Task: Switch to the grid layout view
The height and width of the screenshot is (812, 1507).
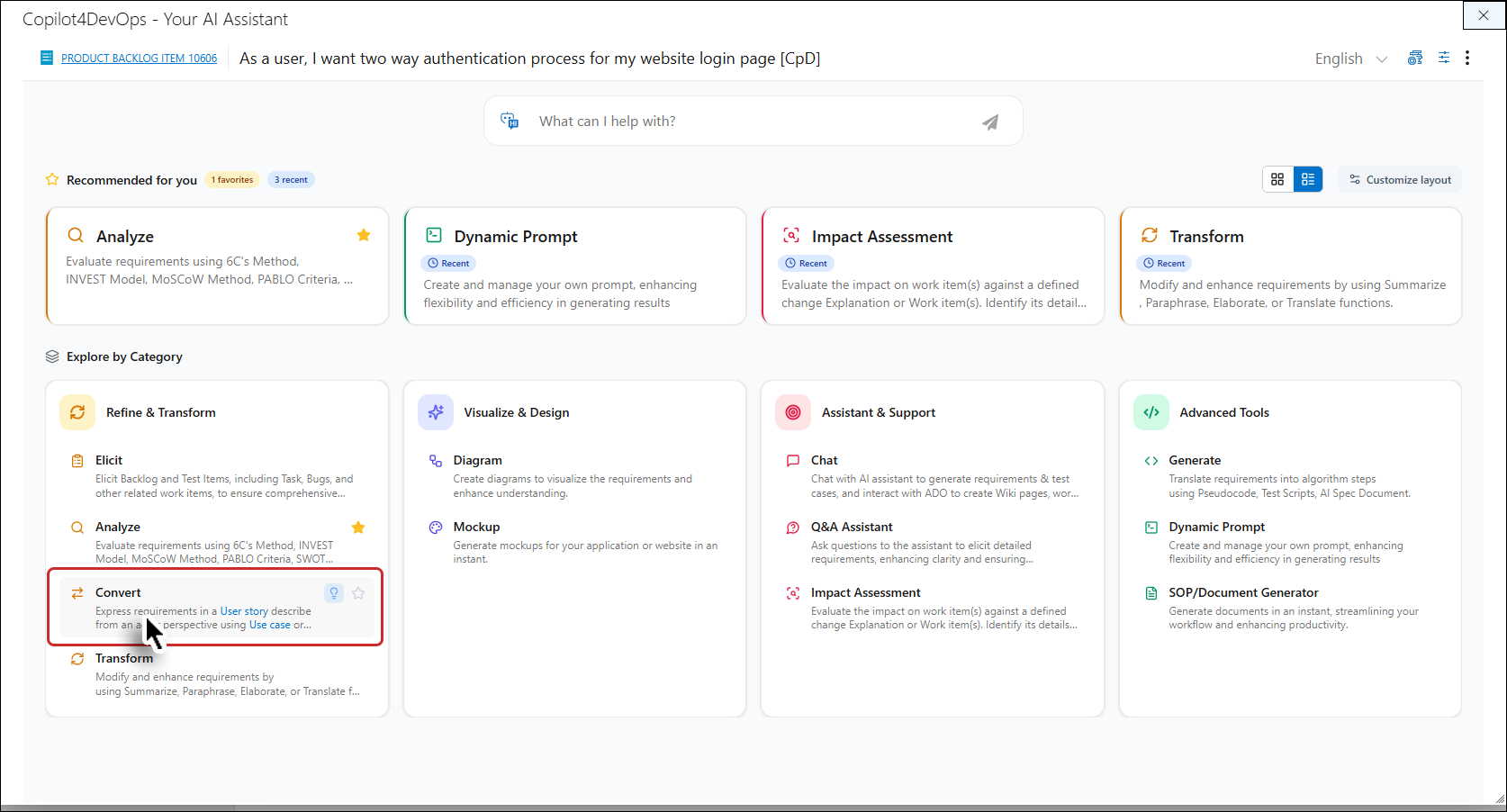Action: coord(1277,179)
